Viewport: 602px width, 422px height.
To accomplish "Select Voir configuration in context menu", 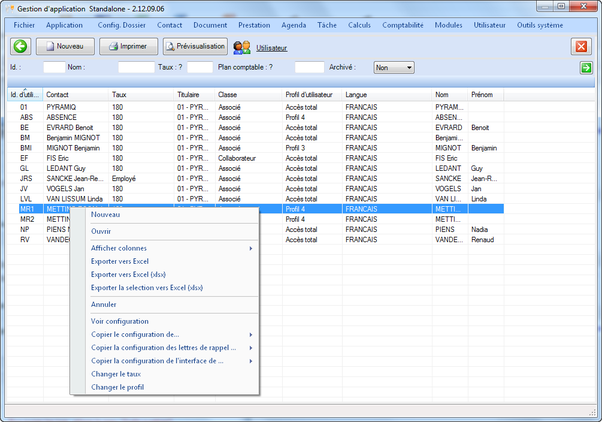I will (120, 321).
